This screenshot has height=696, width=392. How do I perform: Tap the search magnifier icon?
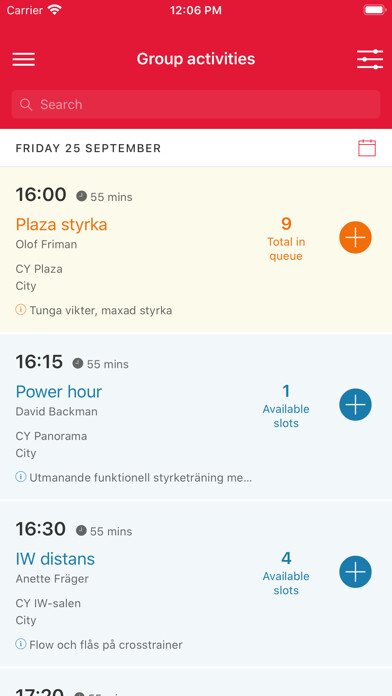[26, 104]
